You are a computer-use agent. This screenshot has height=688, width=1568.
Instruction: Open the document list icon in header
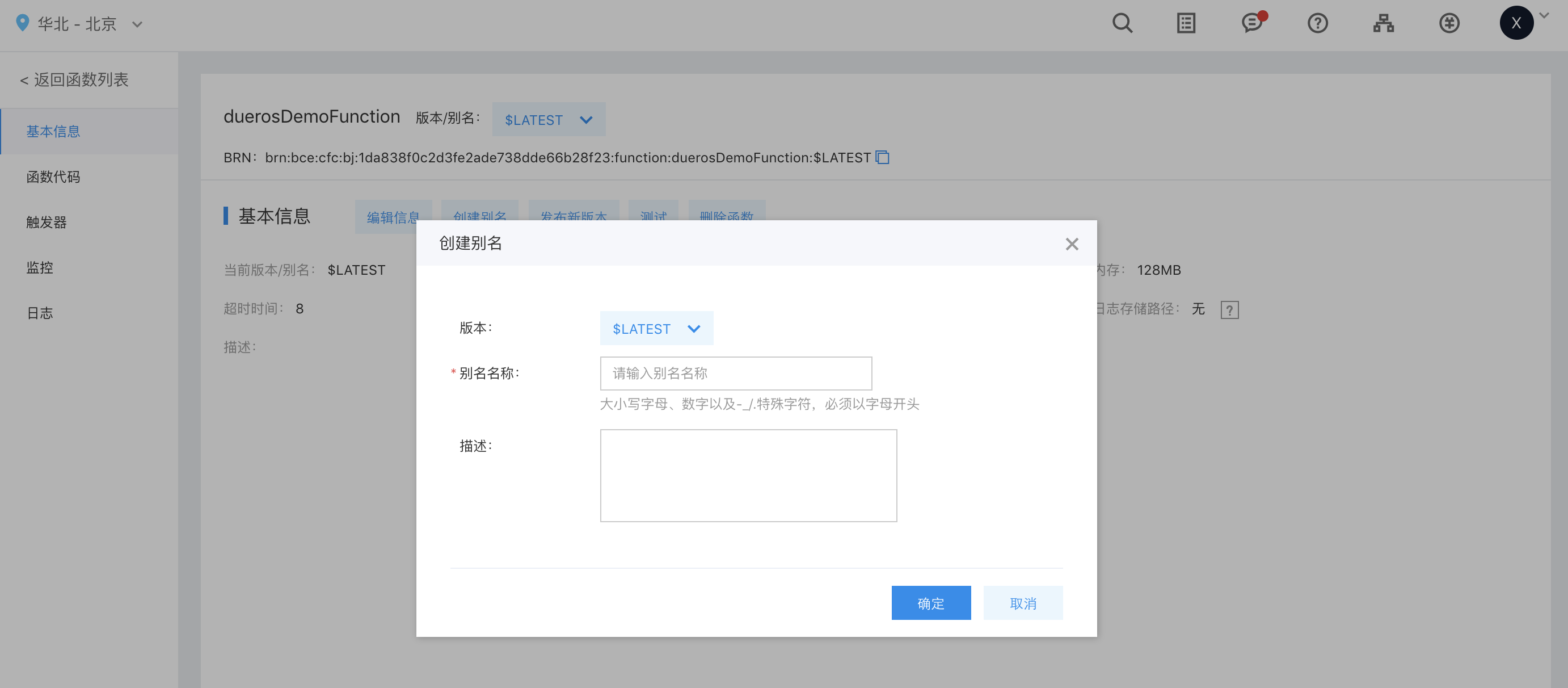tap(1186, 23)
